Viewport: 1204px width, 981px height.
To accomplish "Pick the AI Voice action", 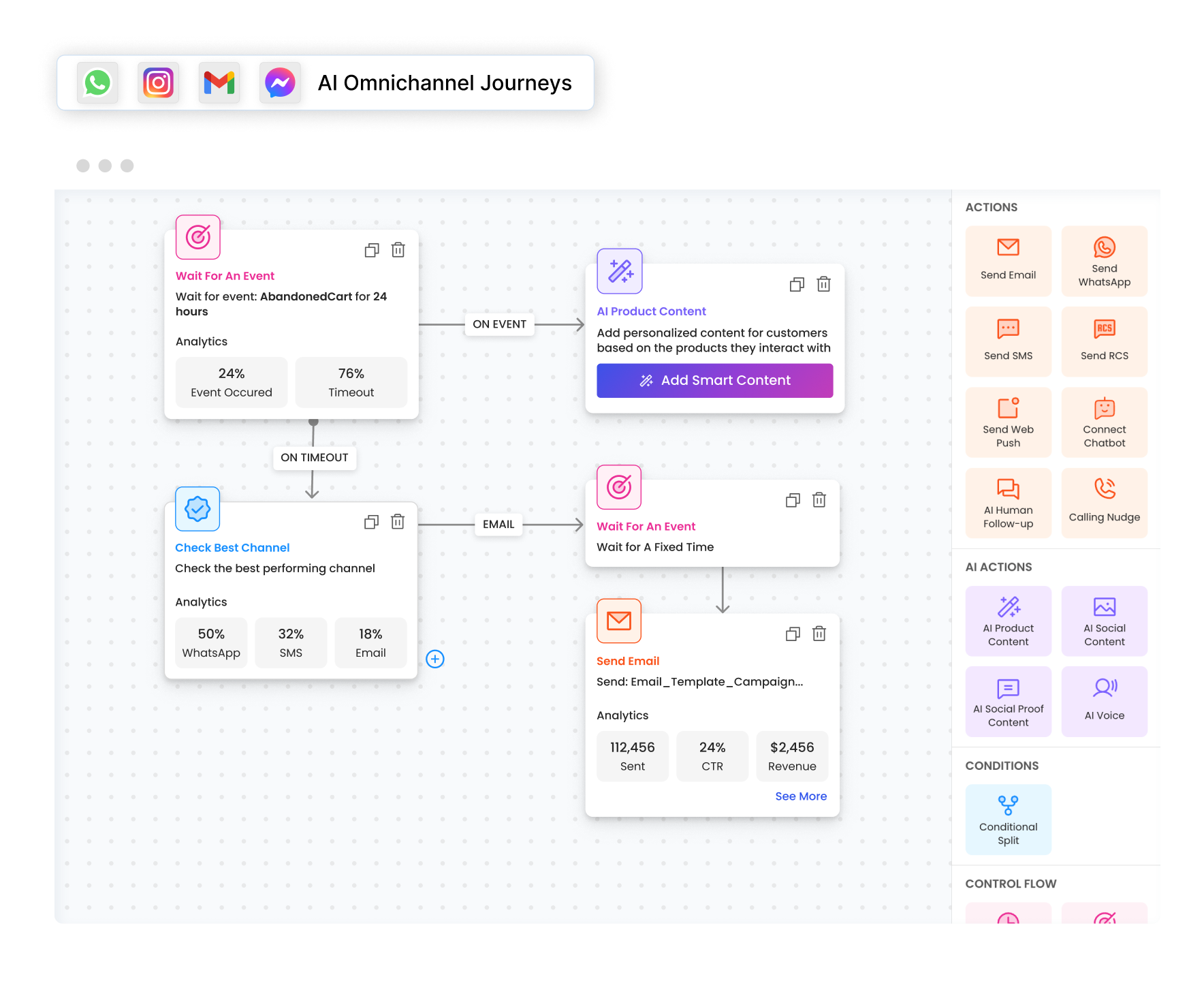I will point(1104,701).
